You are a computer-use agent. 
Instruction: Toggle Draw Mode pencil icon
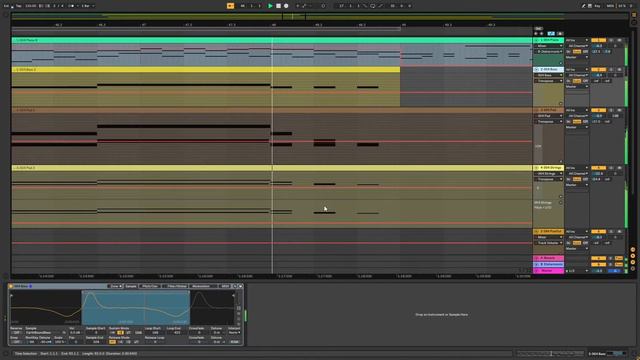pos(583,6)
